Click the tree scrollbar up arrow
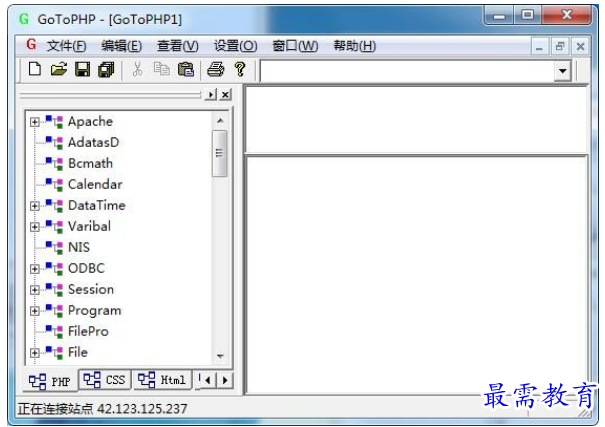The height and width of the screenshot is (427, 605). (220, 121)
